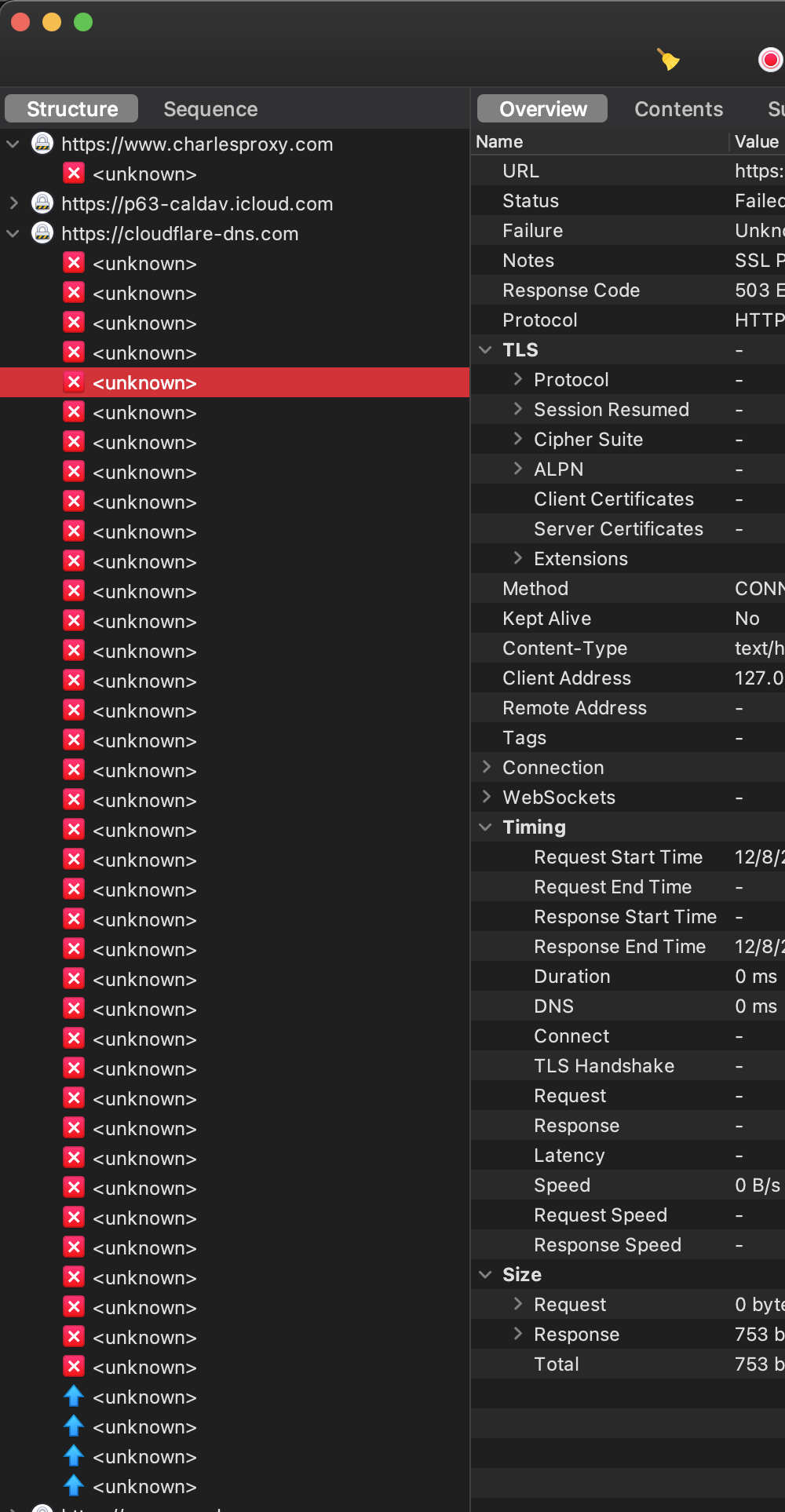Select the Response Code row
This screenshot has width=785, height=1512.
coord(628,290)
